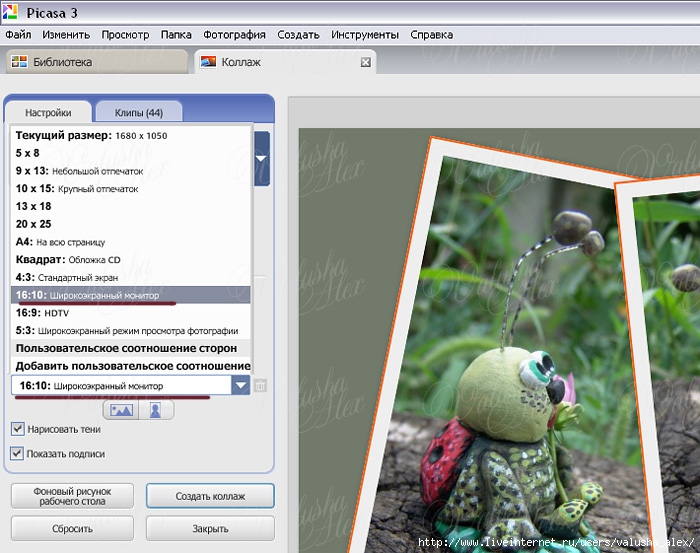The width and height of the screenshot is (700, 553).
Task: Click the trash icon beside format dropdown
Action: click(260, 385)
